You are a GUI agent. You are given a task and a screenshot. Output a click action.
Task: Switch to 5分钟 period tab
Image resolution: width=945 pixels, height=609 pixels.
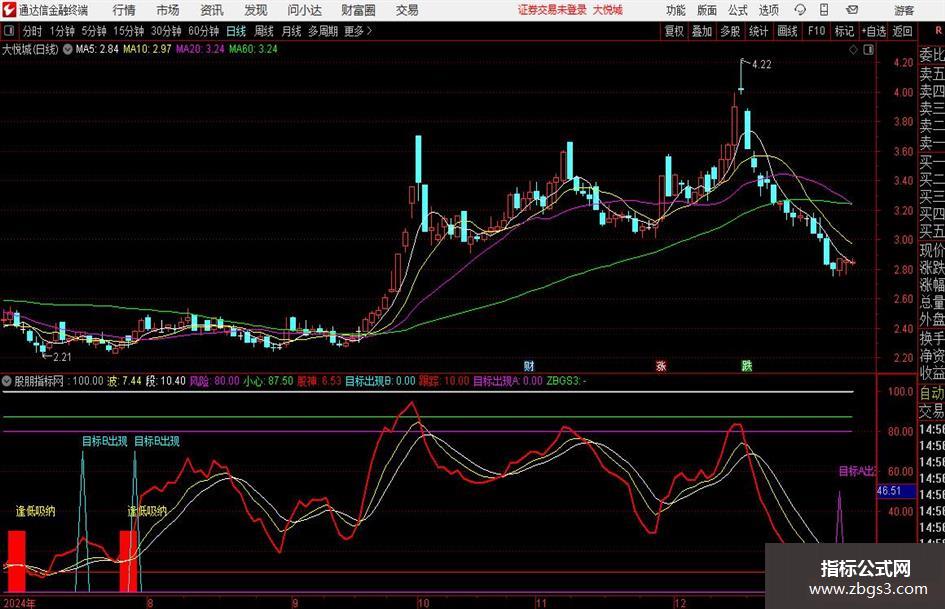click(94, 31)
